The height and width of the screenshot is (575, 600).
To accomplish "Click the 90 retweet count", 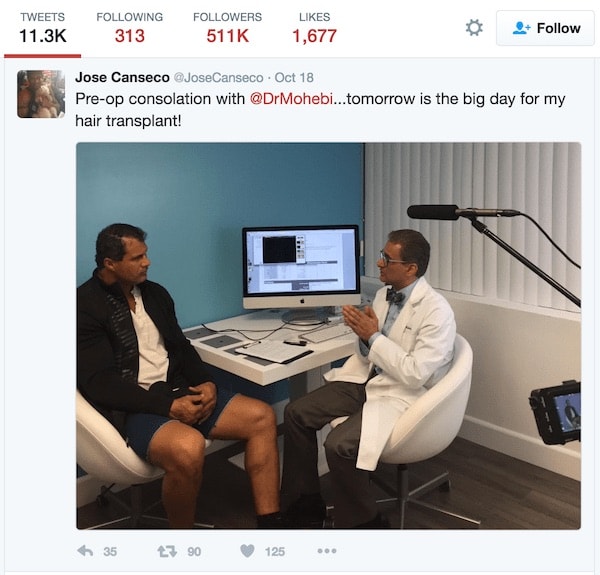I will coord(194,552).
